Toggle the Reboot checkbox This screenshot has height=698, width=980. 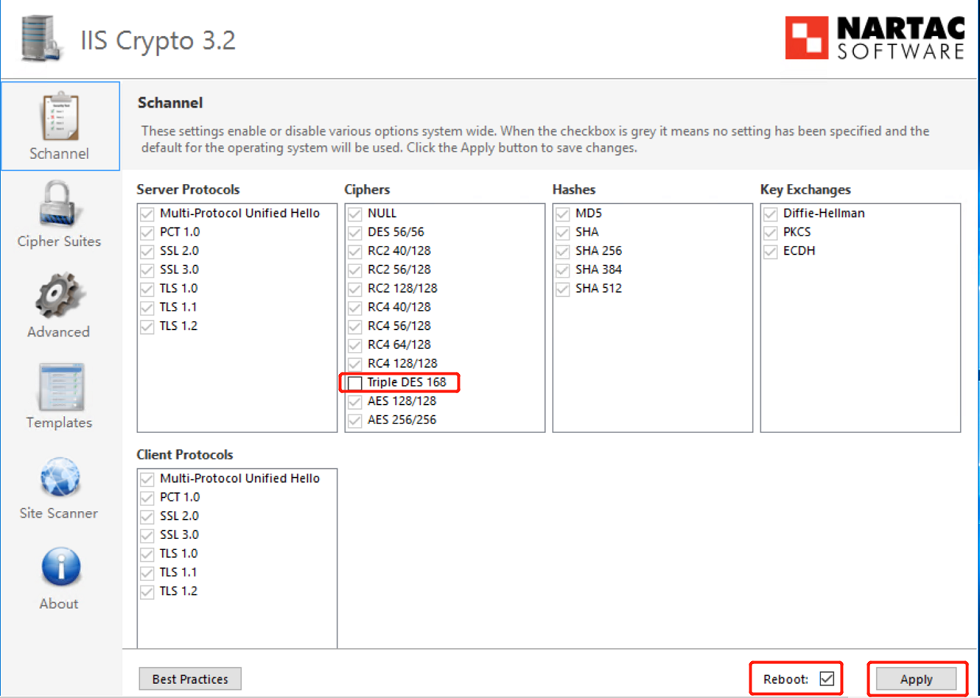(x=827, y=679)
